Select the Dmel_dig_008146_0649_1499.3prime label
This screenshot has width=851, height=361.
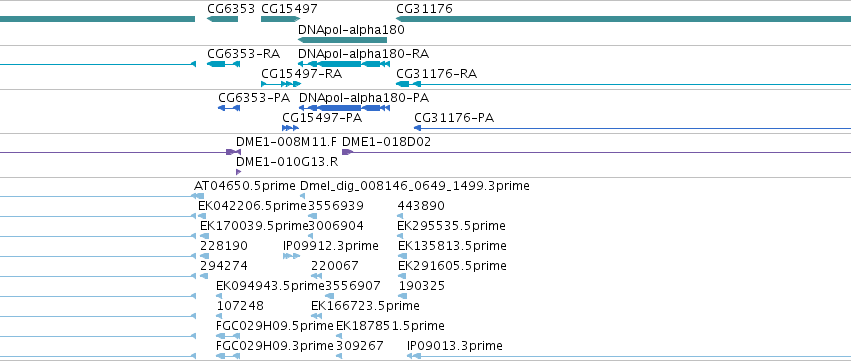click(x=415, y=186)
